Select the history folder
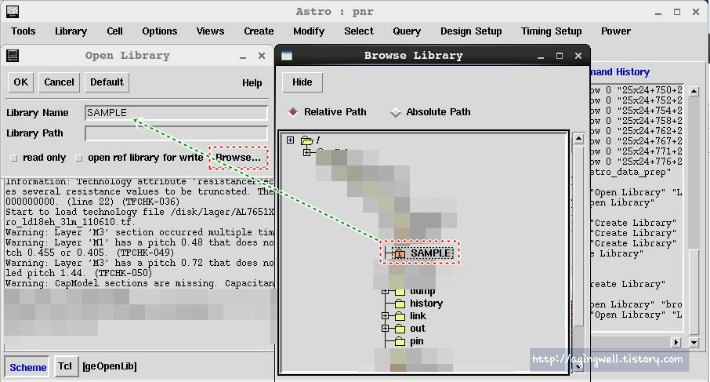The image size is (710, 382). [426, 303]
